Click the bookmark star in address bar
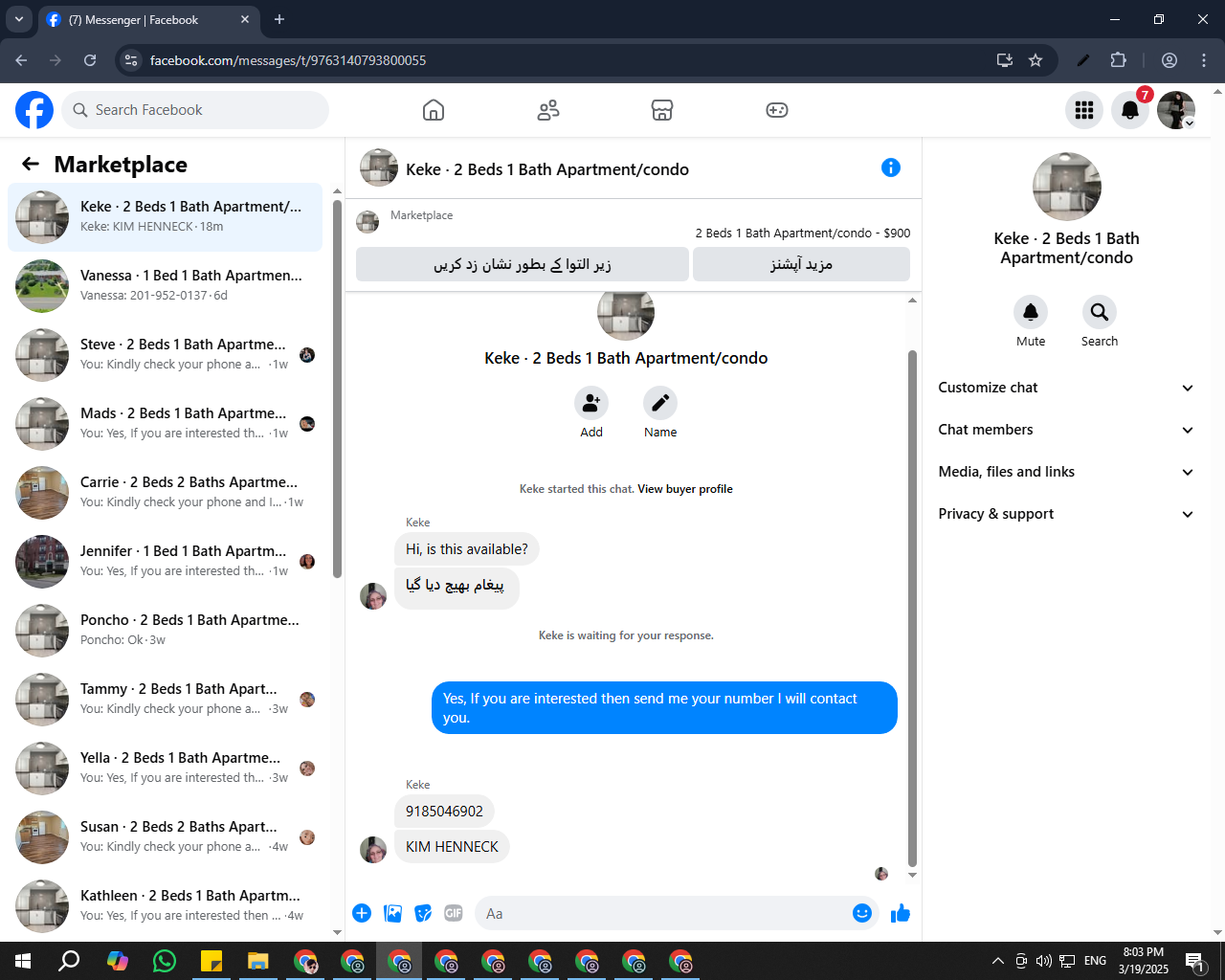The image size is (1225, 980). tap(1036, 60)
